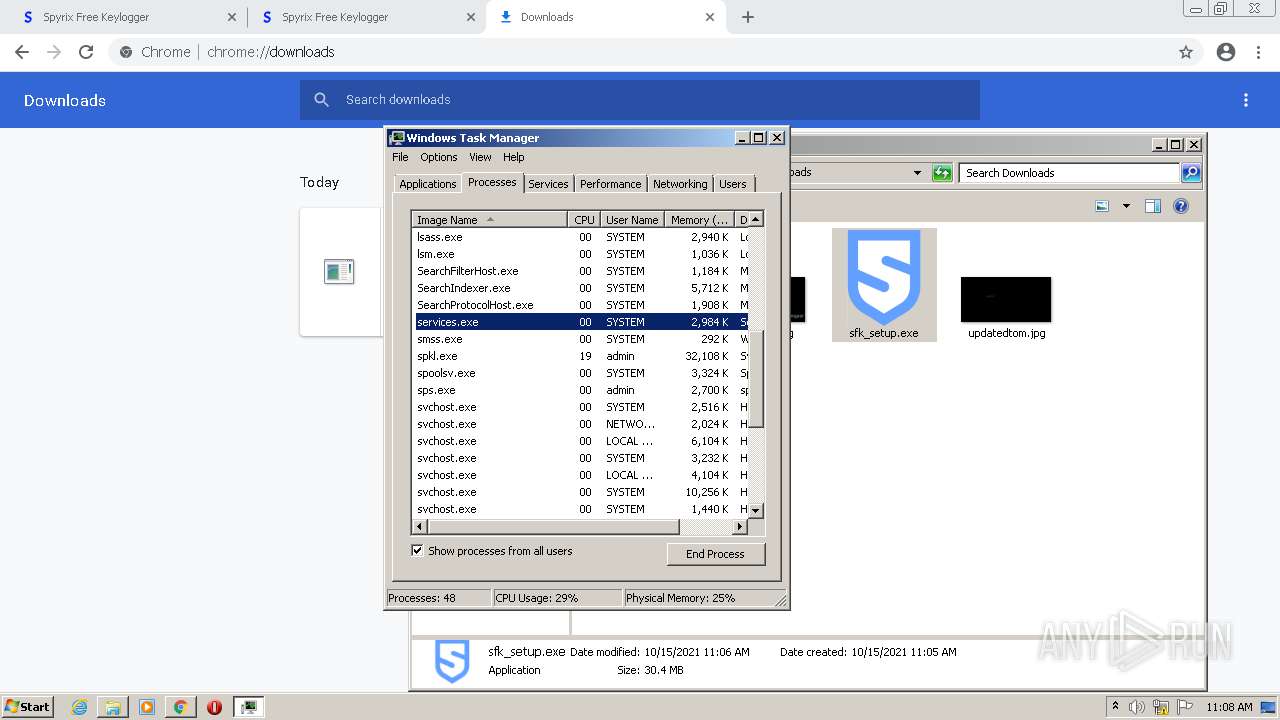
Task: Click the downloaded file icon under Today
Action: (339, 271)
